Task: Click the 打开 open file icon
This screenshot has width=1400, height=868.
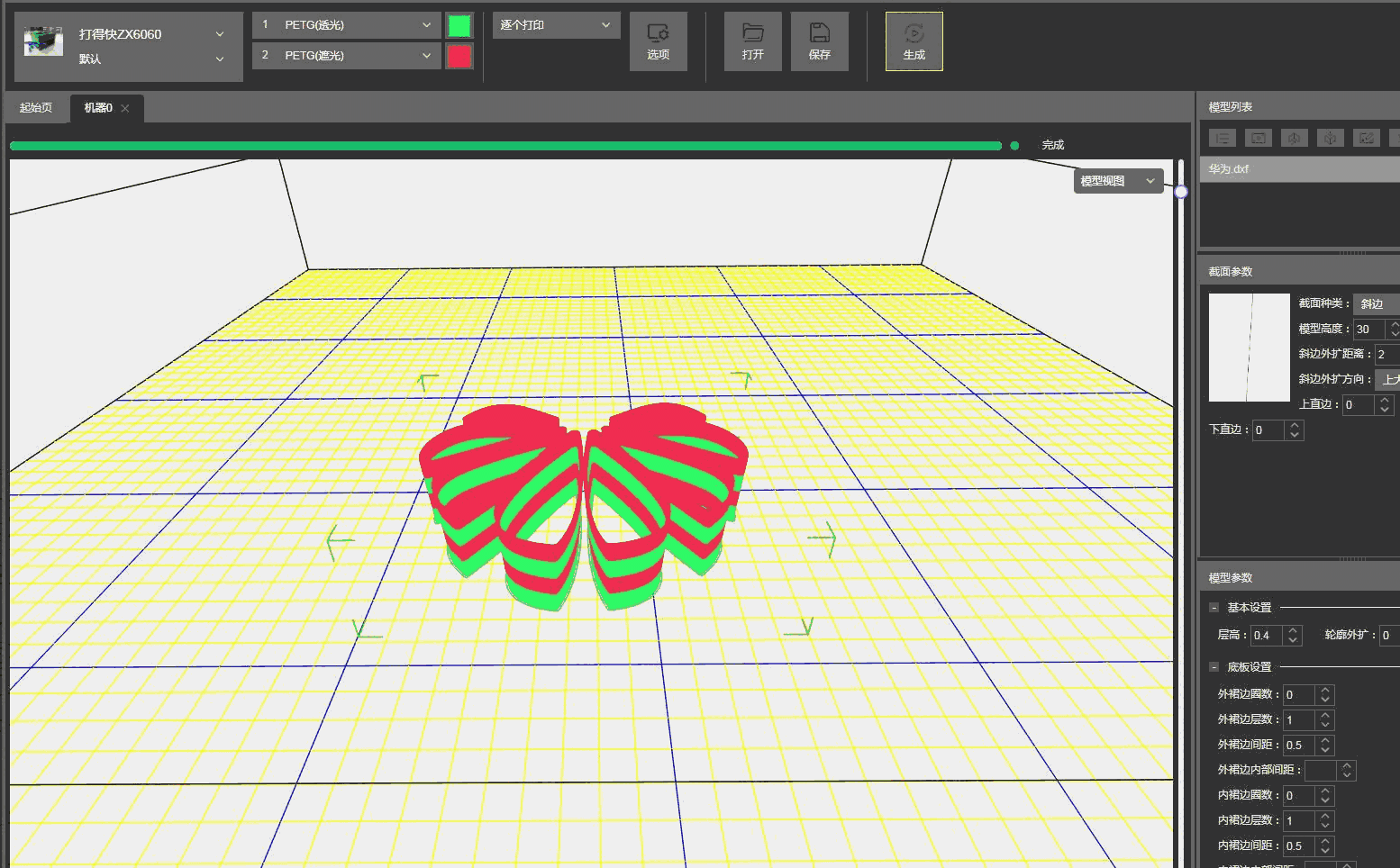Action: pyautogui.click(x=752, y=41)
